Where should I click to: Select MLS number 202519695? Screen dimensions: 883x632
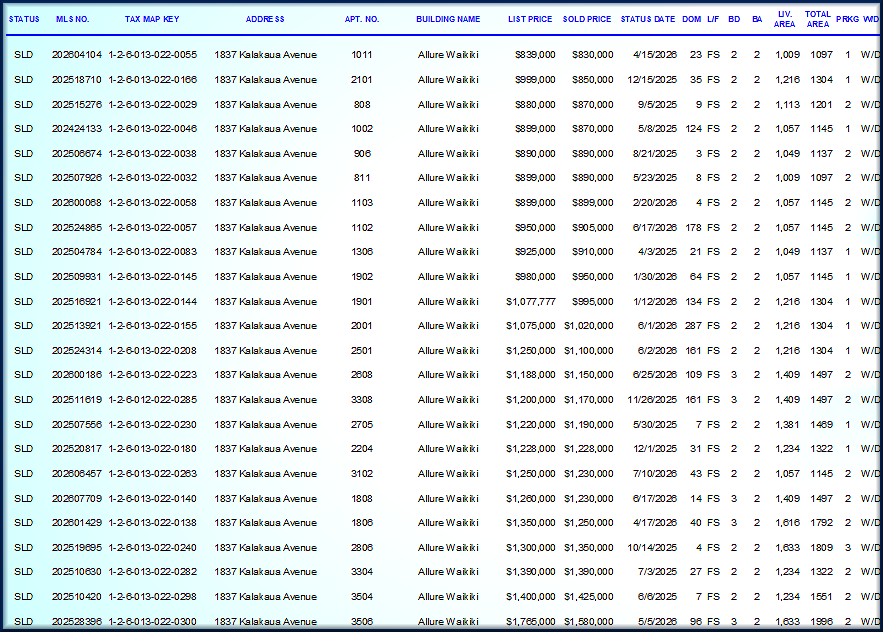pos(77,548)
